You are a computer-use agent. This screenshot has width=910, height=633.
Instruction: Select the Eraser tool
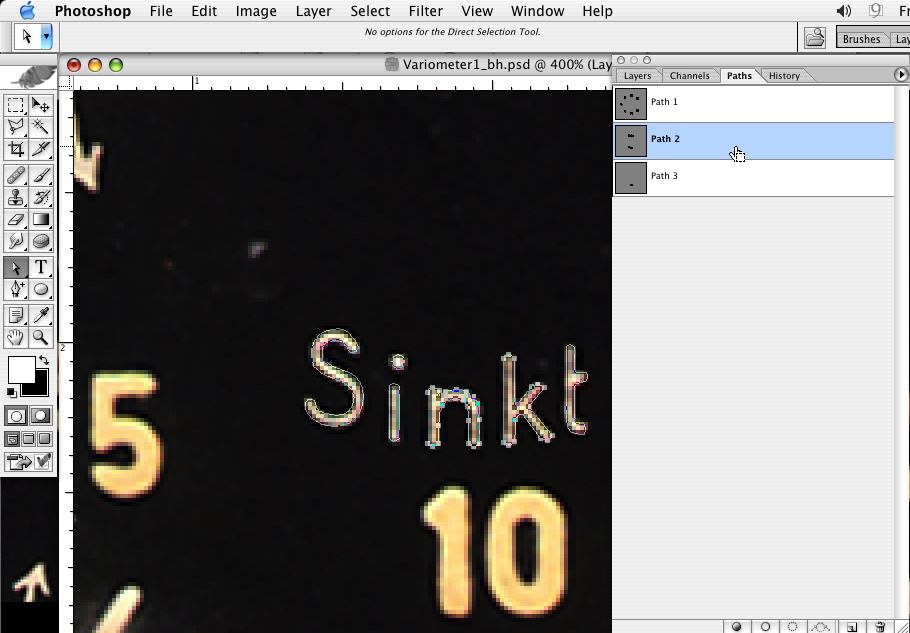[16, 219]
